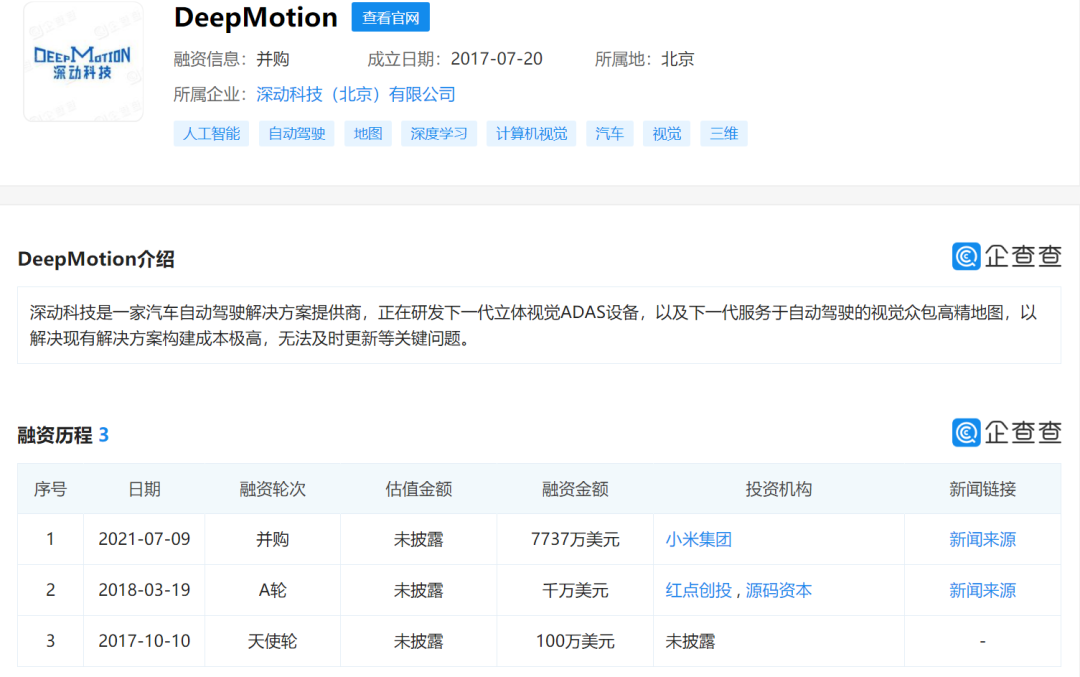Select the 自动驾驶 tag

coord(296,133)
